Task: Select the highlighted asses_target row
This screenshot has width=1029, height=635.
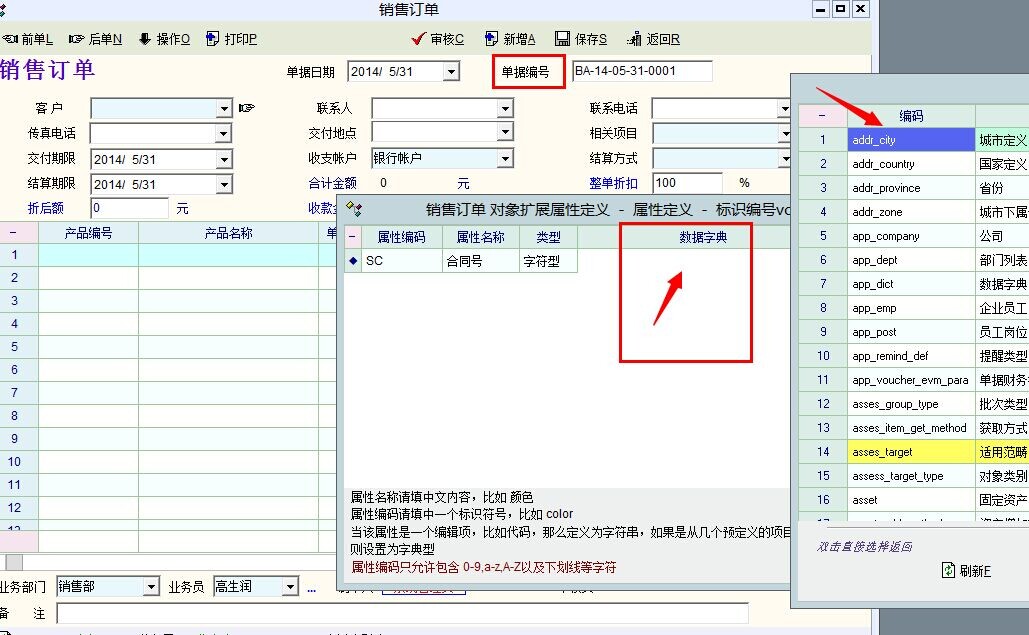Action: tap(910, 452)
